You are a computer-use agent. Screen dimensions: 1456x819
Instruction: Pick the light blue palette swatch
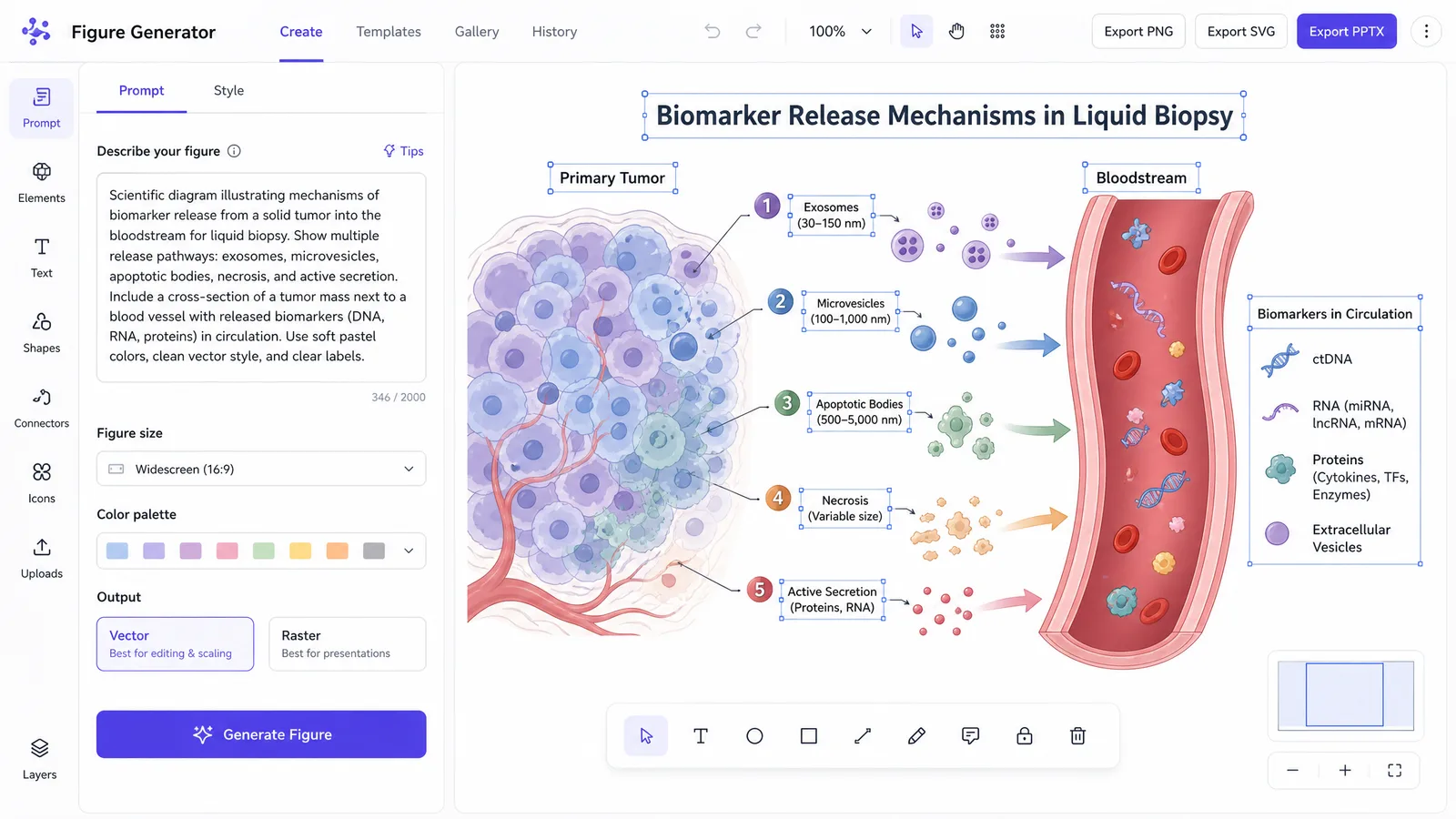(x=117, y=551)
